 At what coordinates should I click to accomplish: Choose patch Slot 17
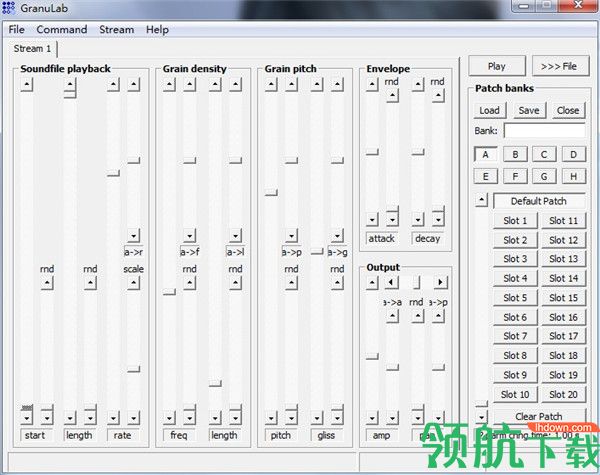coord(563,336)
